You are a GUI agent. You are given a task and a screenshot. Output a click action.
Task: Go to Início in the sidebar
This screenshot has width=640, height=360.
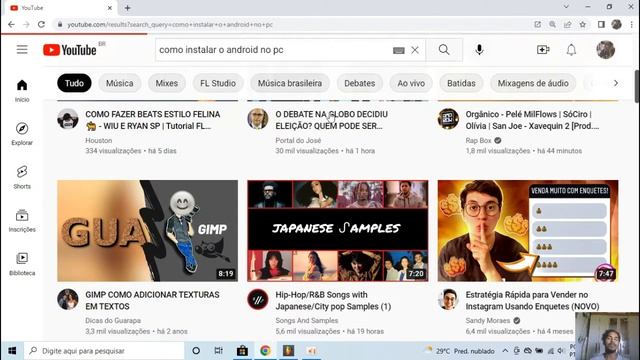coord(22,91)
